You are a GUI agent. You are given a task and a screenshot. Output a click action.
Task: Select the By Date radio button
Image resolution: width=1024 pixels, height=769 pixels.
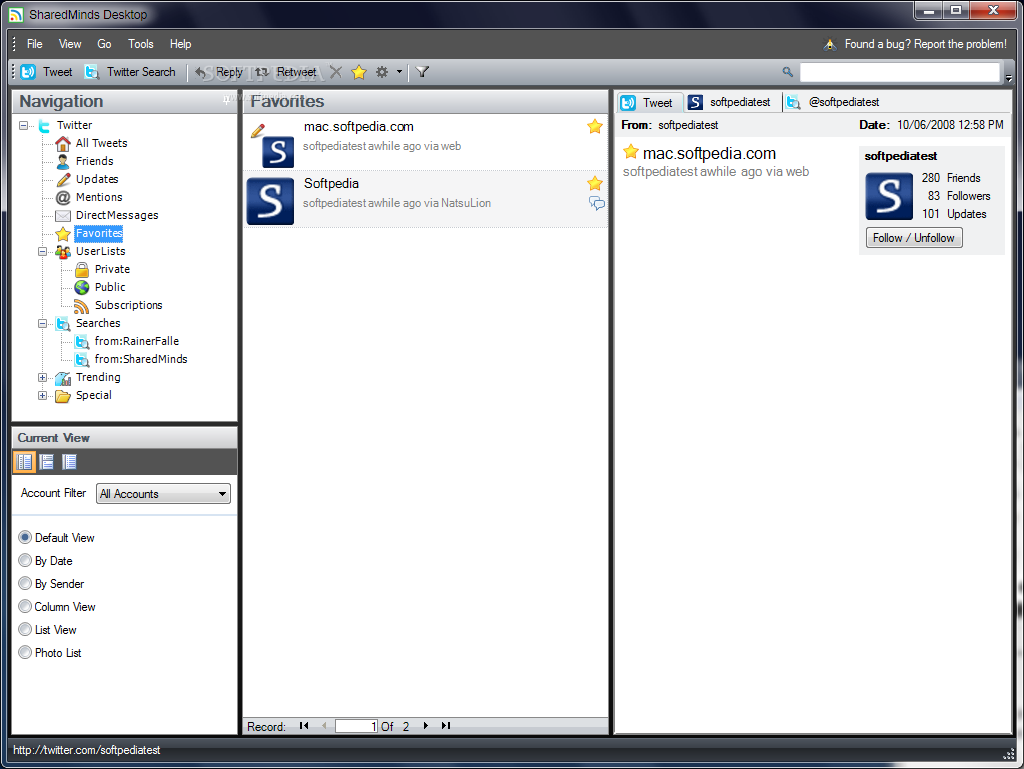[x=25, y=560]
